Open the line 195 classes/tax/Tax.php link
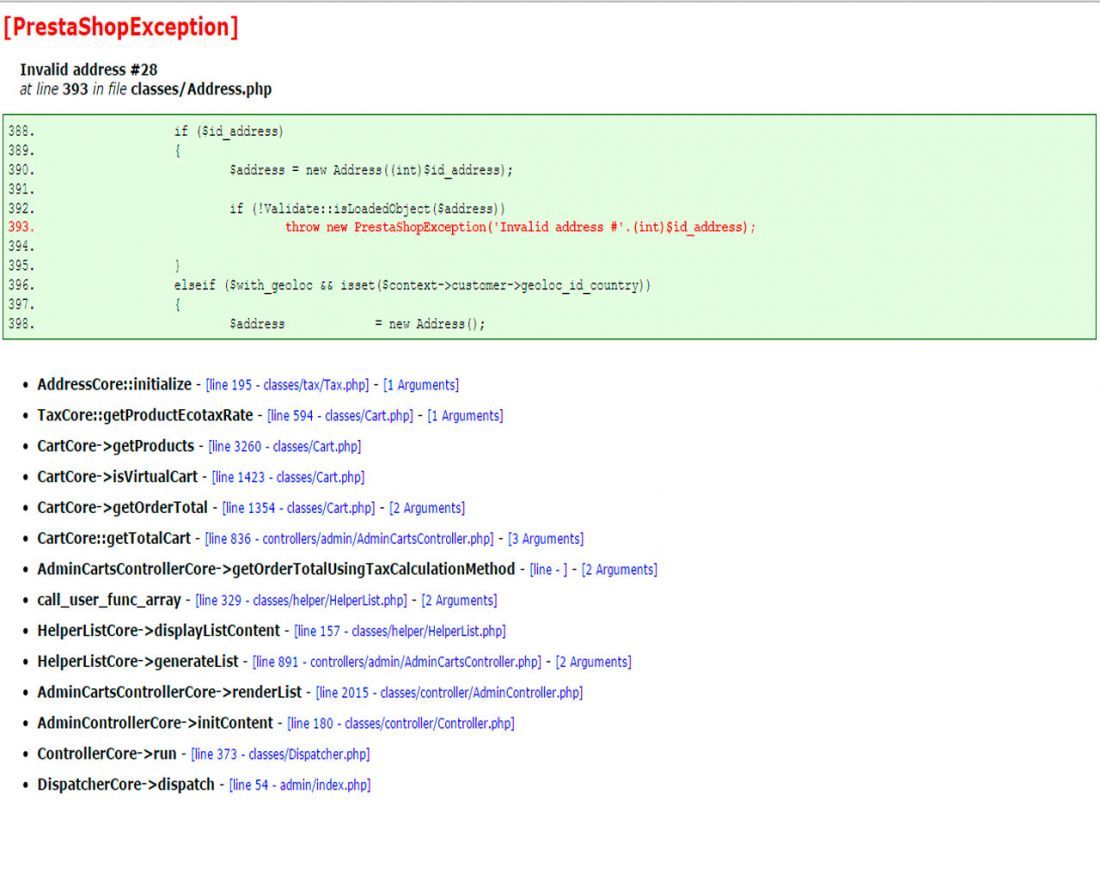Image resolution: width=1100 pixels, height=880 pixels. coord(287,385)
